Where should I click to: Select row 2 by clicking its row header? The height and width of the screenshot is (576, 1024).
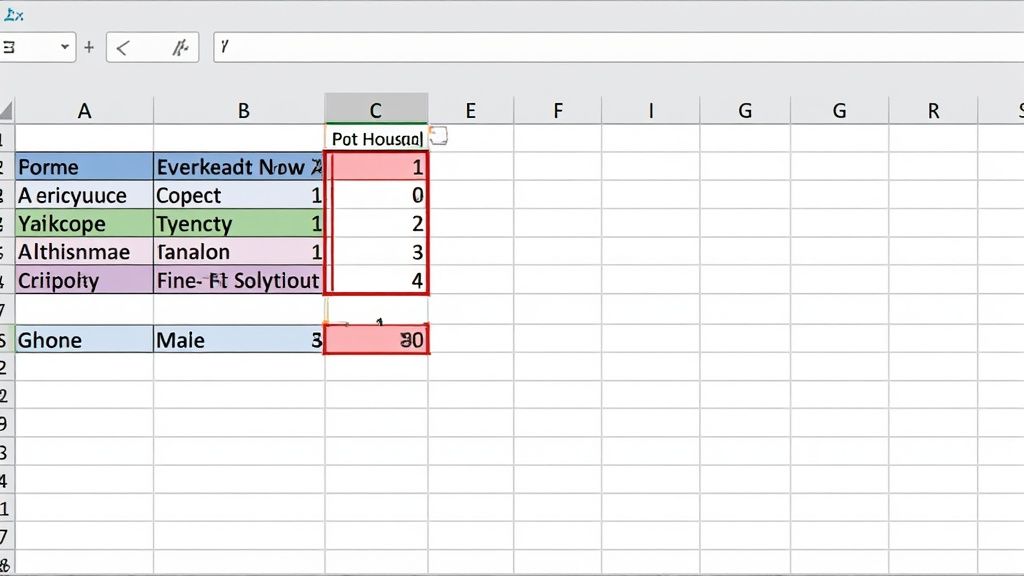pos(6,167)
